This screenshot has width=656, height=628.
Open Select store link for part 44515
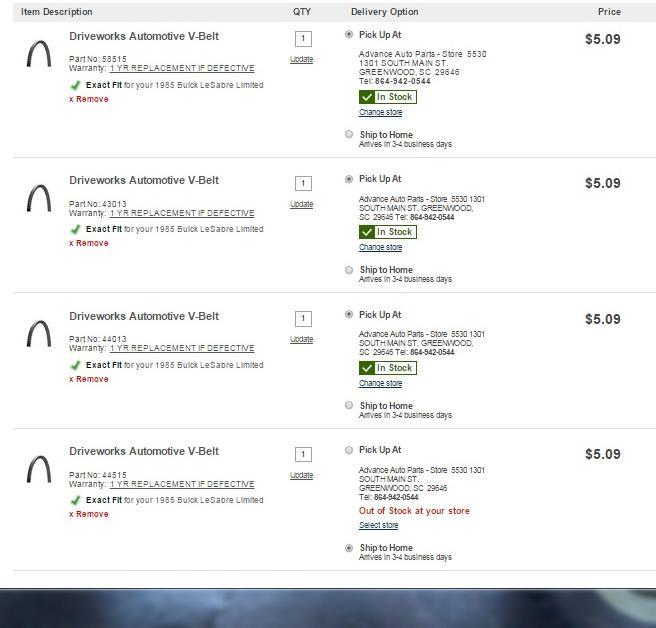point(378,525)
